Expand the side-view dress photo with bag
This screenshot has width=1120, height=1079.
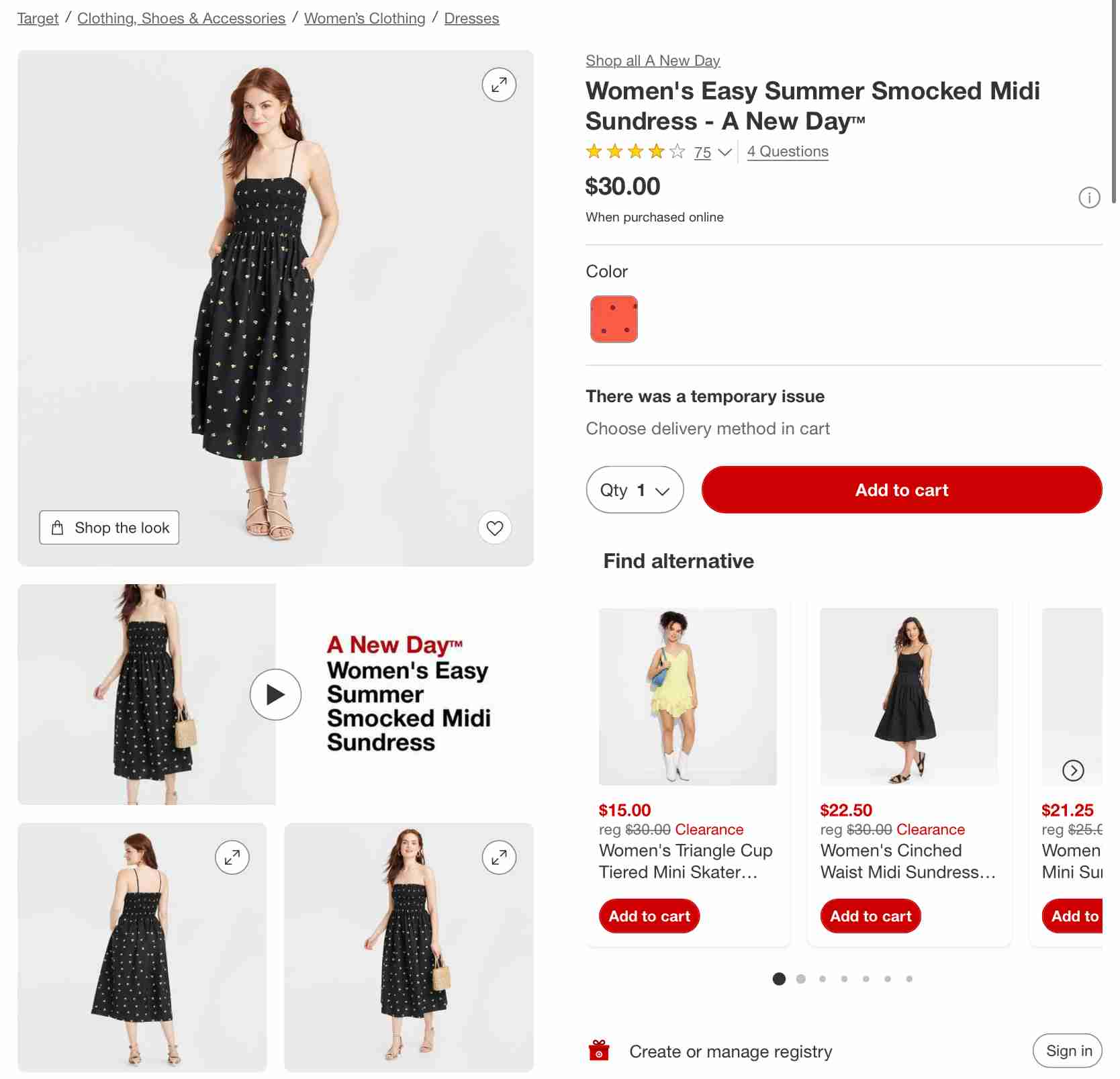[499, 857]
